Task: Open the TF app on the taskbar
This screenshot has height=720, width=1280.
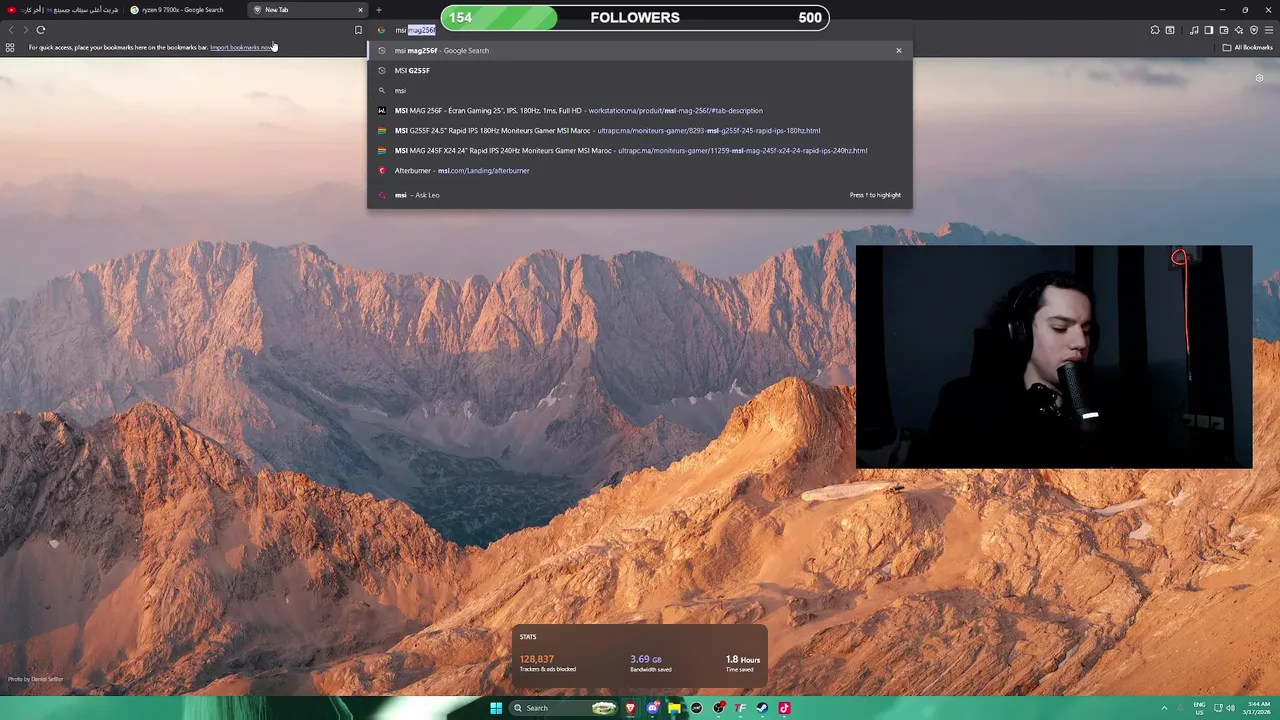Action: 740,708
